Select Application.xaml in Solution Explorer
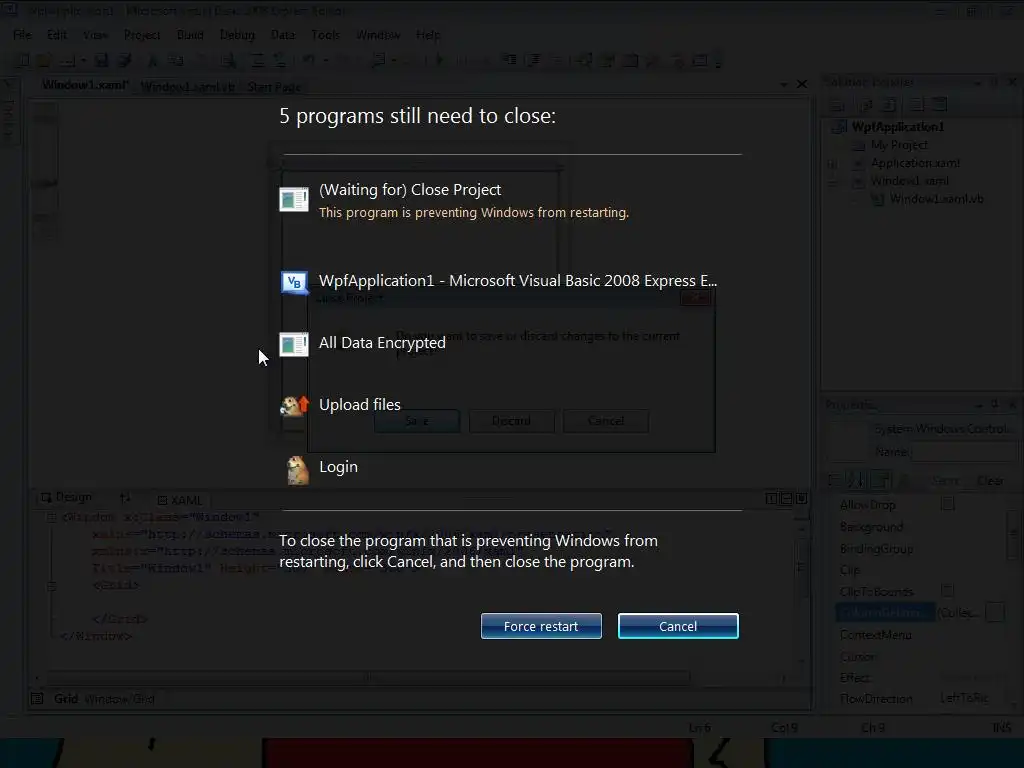Image resolution: width=1024 pixels, height=768 pixels. pos(915,163)
